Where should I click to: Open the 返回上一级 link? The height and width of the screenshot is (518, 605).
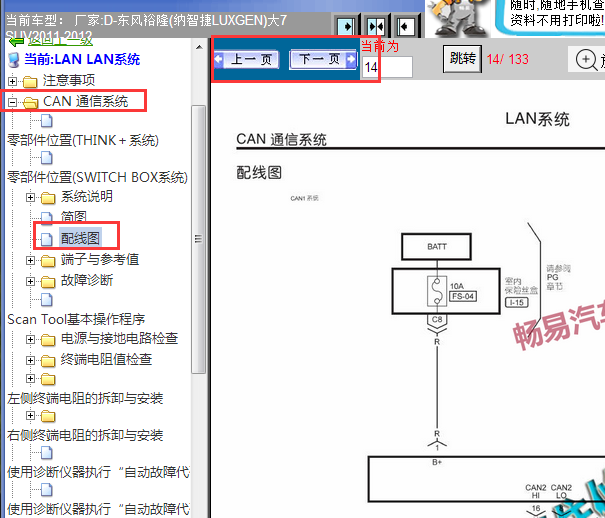coord(60,40)
